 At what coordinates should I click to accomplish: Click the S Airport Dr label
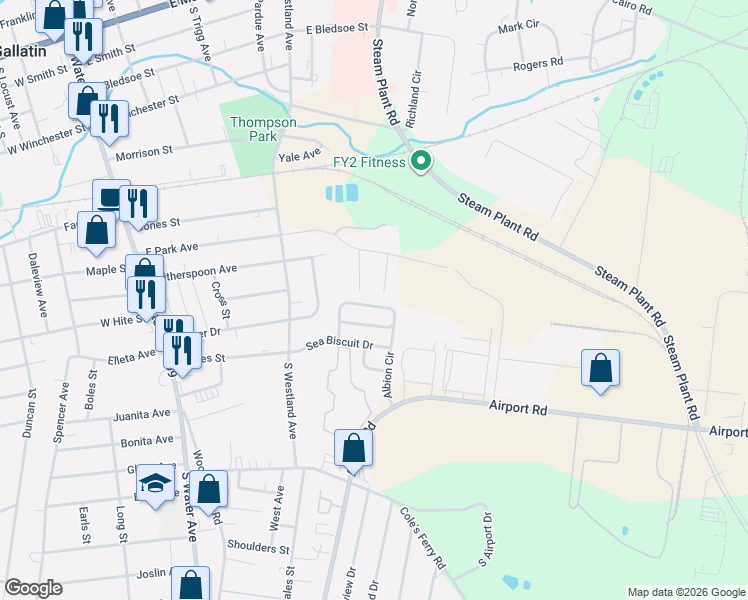point(485,539)
